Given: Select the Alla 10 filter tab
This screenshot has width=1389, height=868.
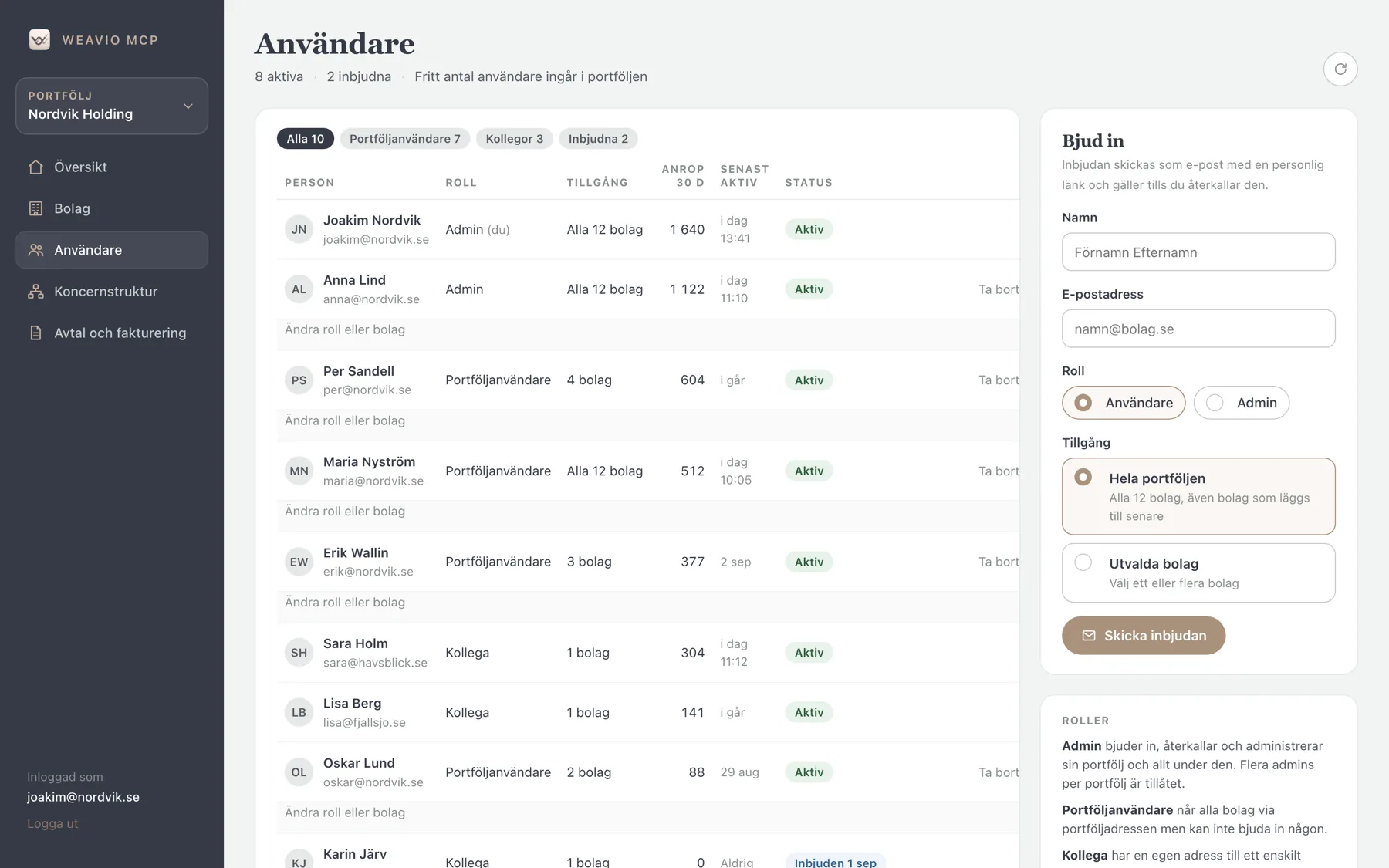Looking at the screenshot, I should [x=306, y=139].
